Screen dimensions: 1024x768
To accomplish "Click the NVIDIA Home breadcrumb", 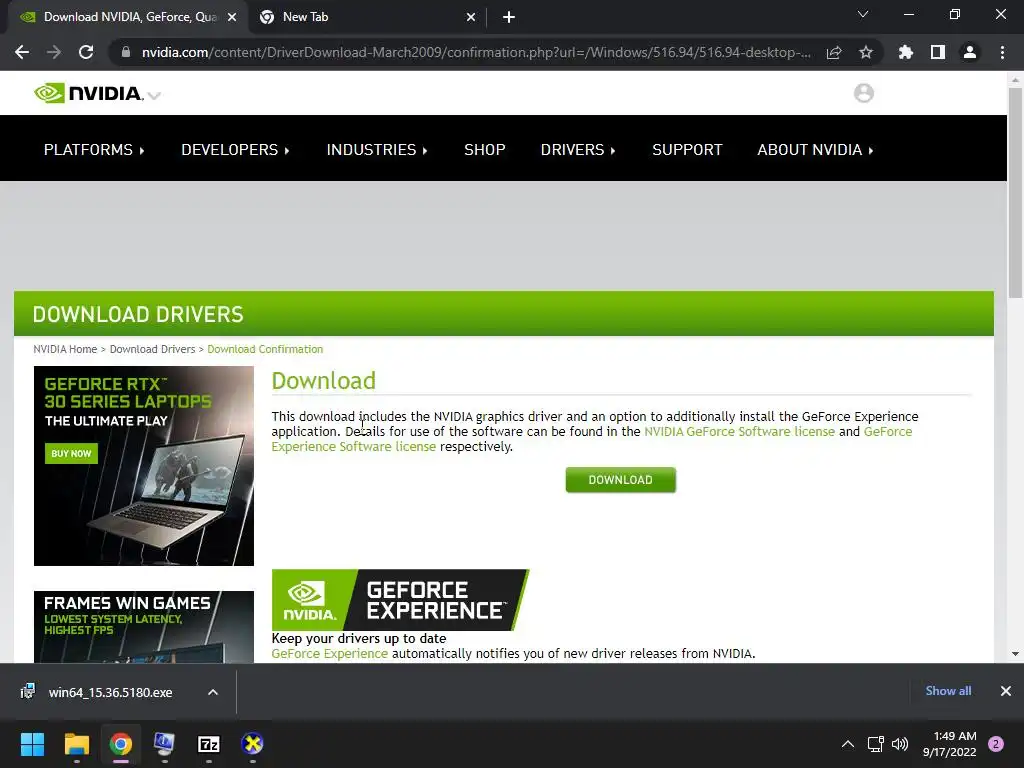I will coord(65,349).
